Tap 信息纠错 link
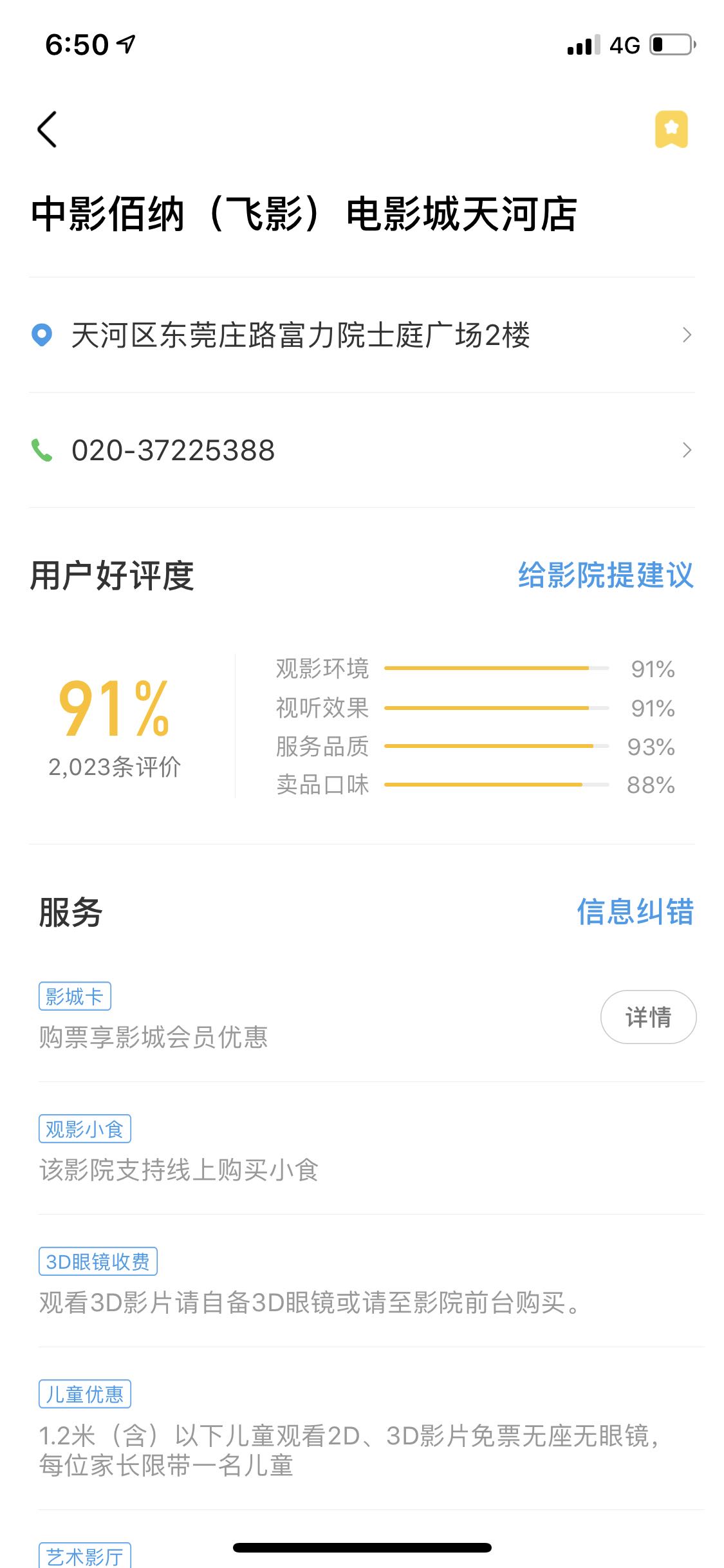 [635, 912]
